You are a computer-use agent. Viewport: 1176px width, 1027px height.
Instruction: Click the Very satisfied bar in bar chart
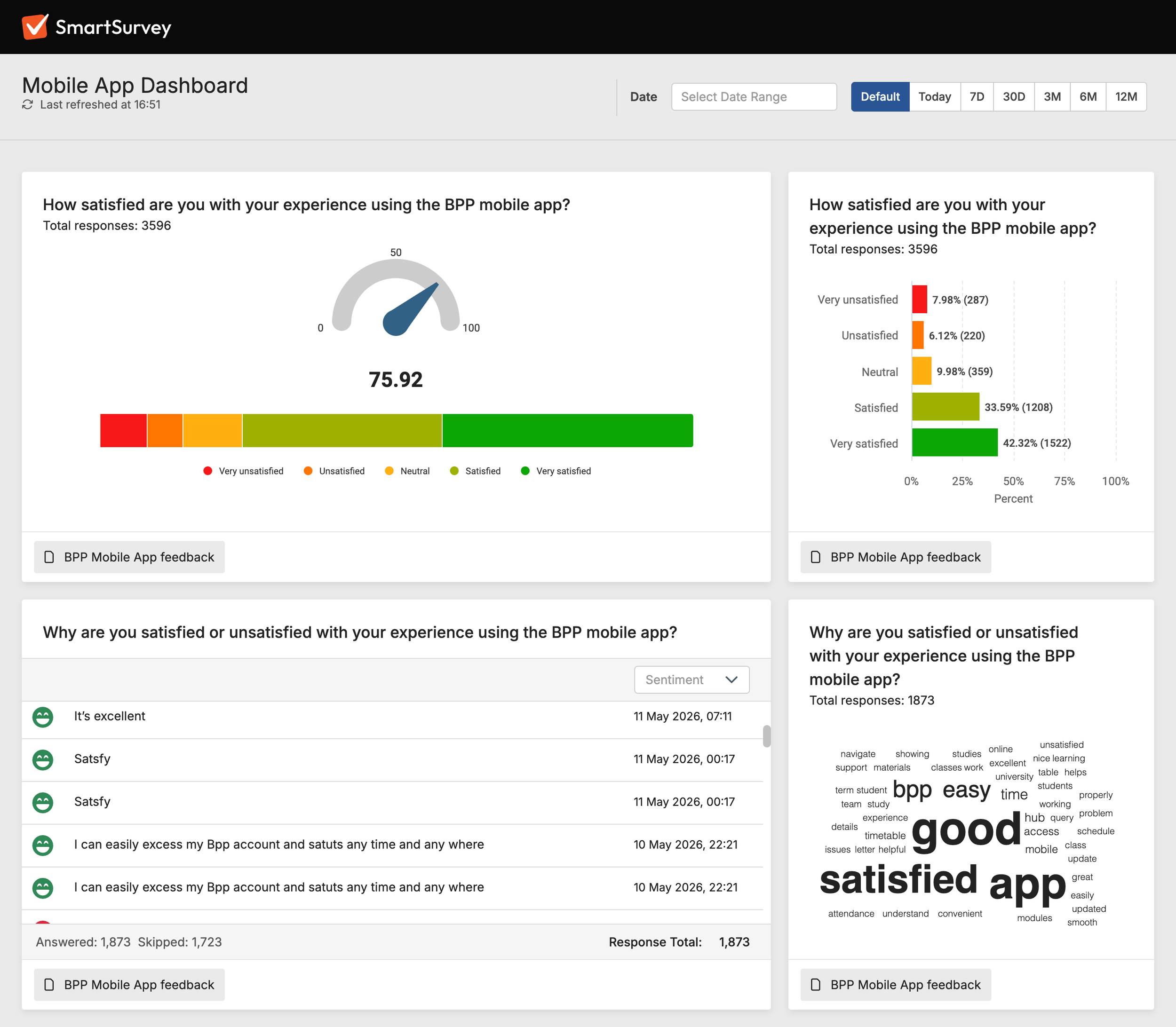click(954, 442)
